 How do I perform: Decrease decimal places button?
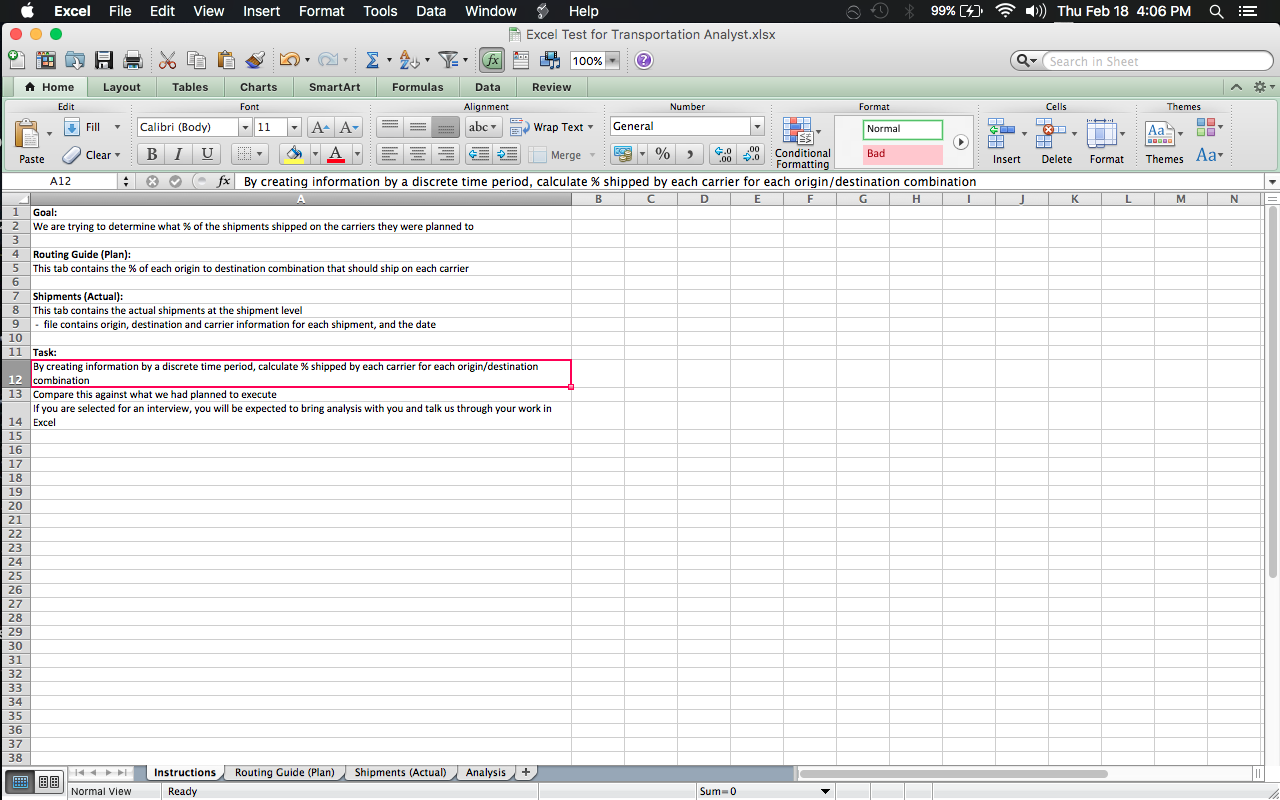[751, 154]
